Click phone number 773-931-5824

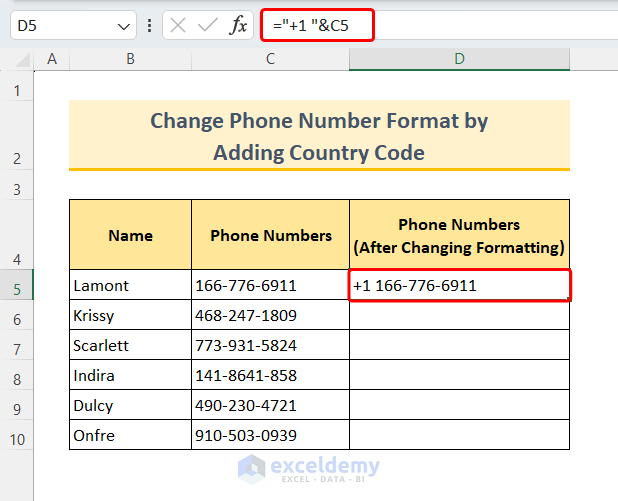point(270,345)
